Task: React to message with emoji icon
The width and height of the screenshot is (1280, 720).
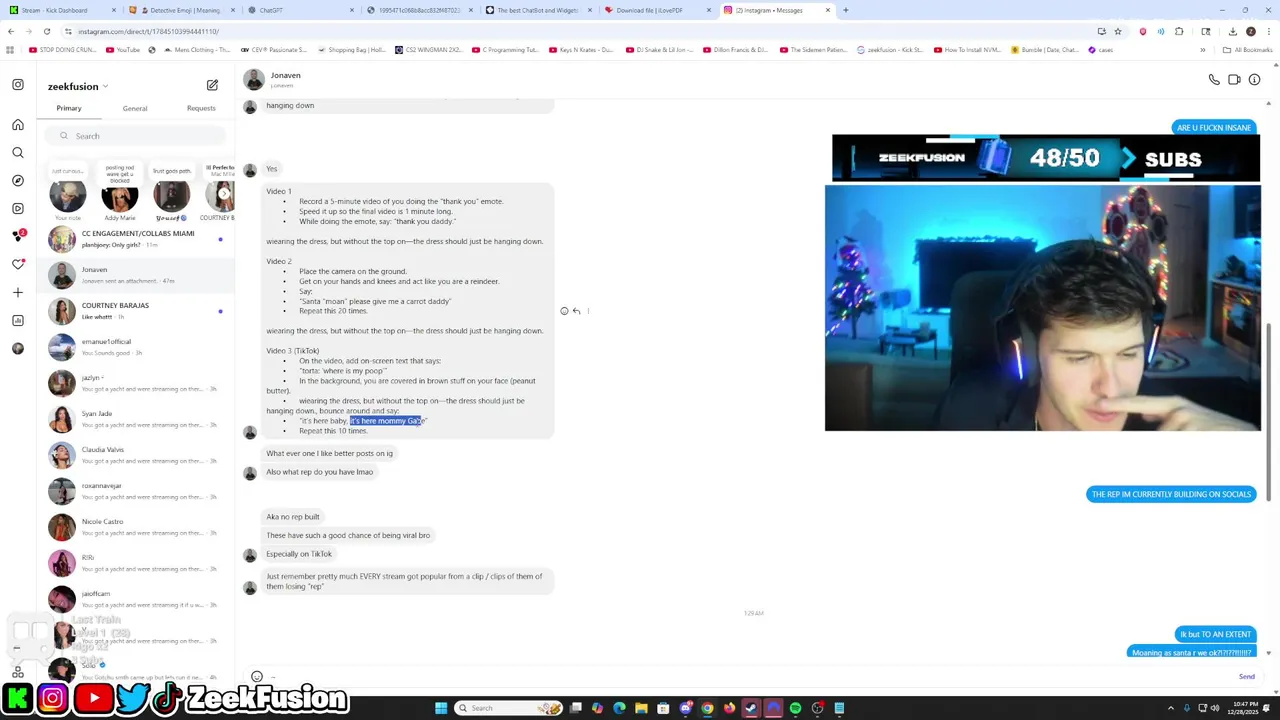Action: coord(564,311)
